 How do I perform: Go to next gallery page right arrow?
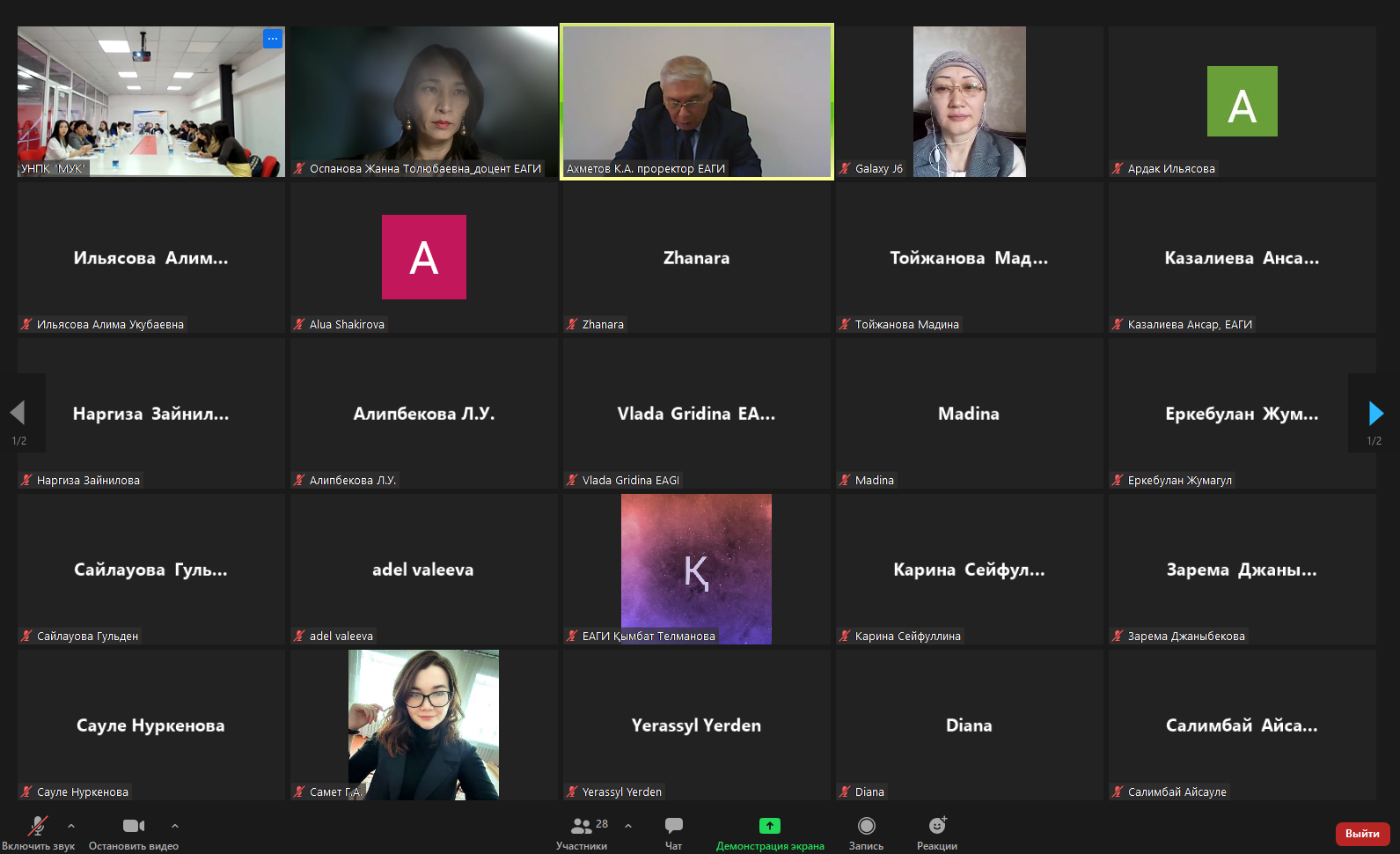pos(1375,413)
